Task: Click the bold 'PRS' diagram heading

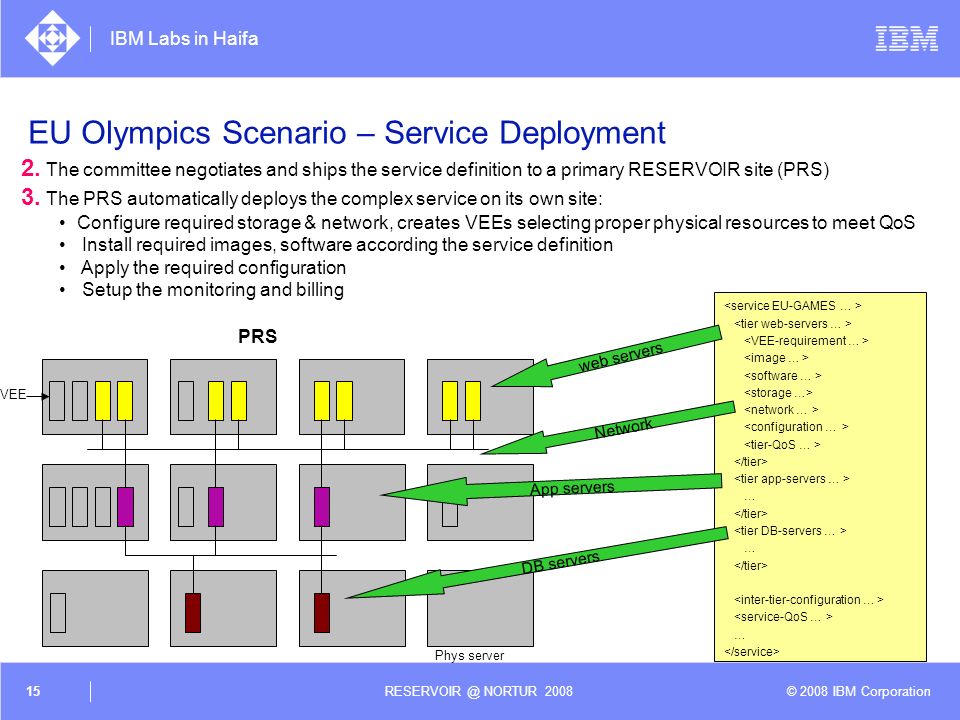Action: coord(258,336)
